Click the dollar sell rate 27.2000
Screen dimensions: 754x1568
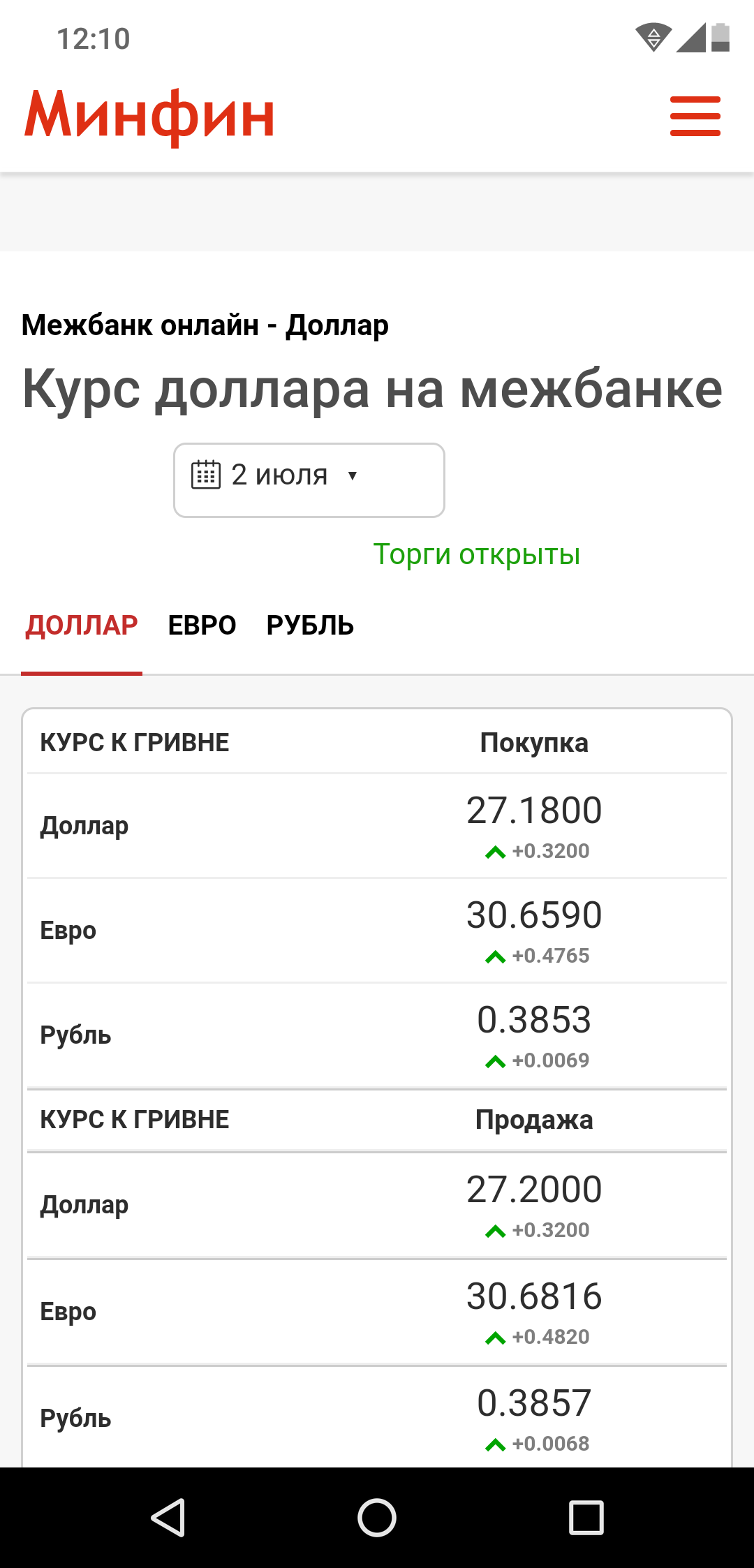pos(534,1190)
